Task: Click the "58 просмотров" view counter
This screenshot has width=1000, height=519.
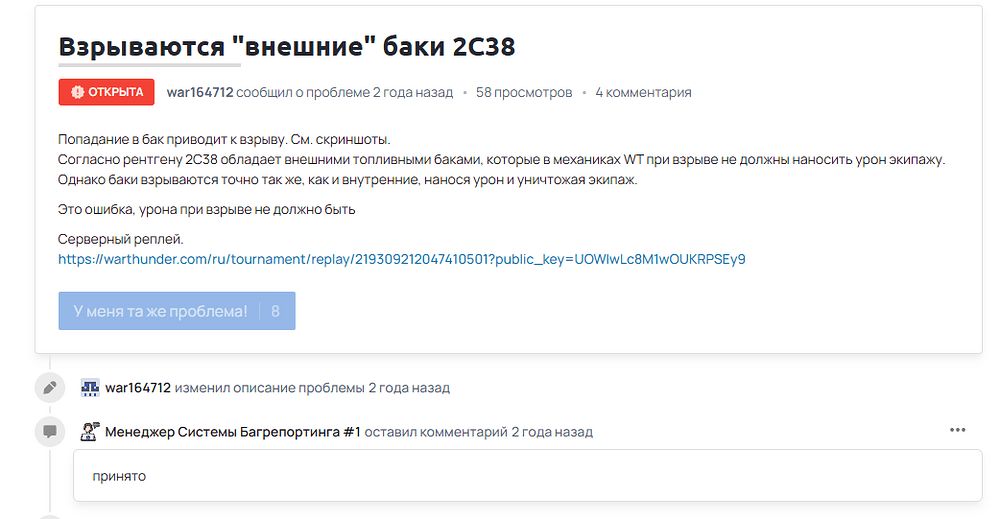Action: pyautogui.click(x=524, y=92)
